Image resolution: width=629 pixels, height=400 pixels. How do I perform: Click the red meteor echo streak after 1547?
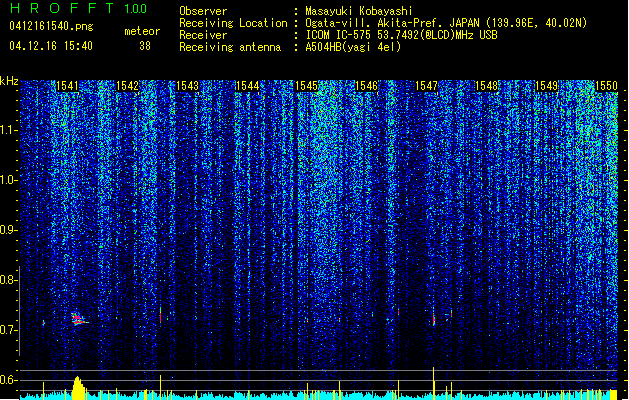pyautogui.click(x=434, y=320)
